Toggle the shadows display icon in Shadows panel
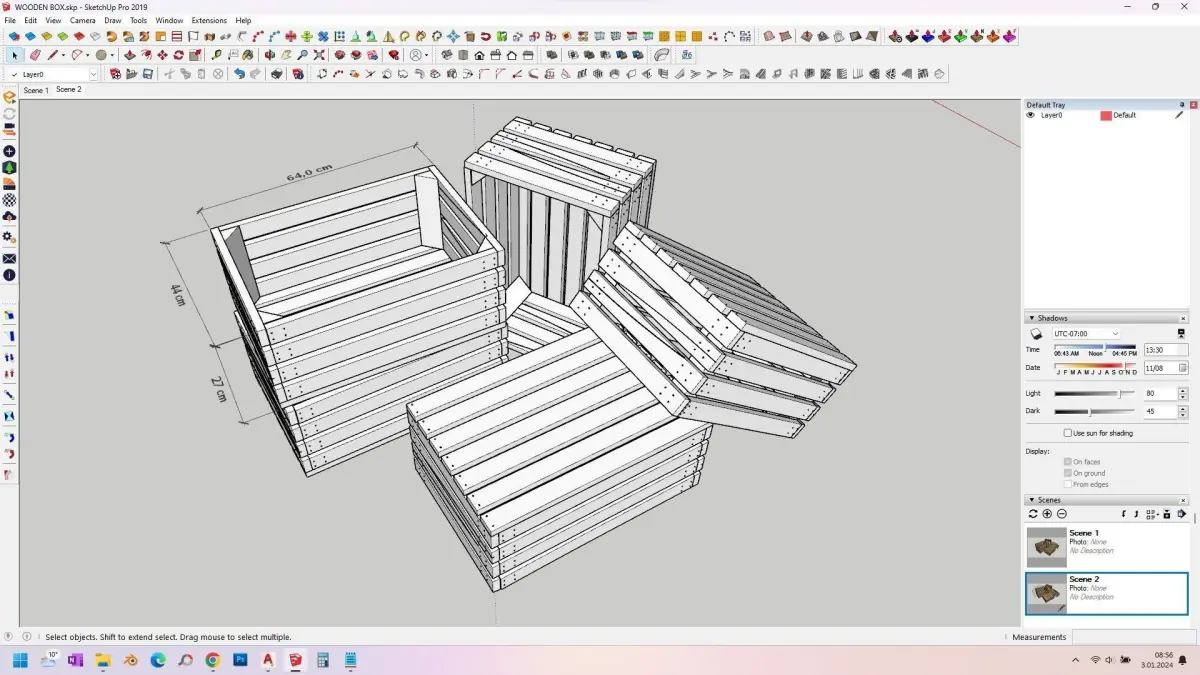The image size is (1200, 675). click(x=1036, y=333)
